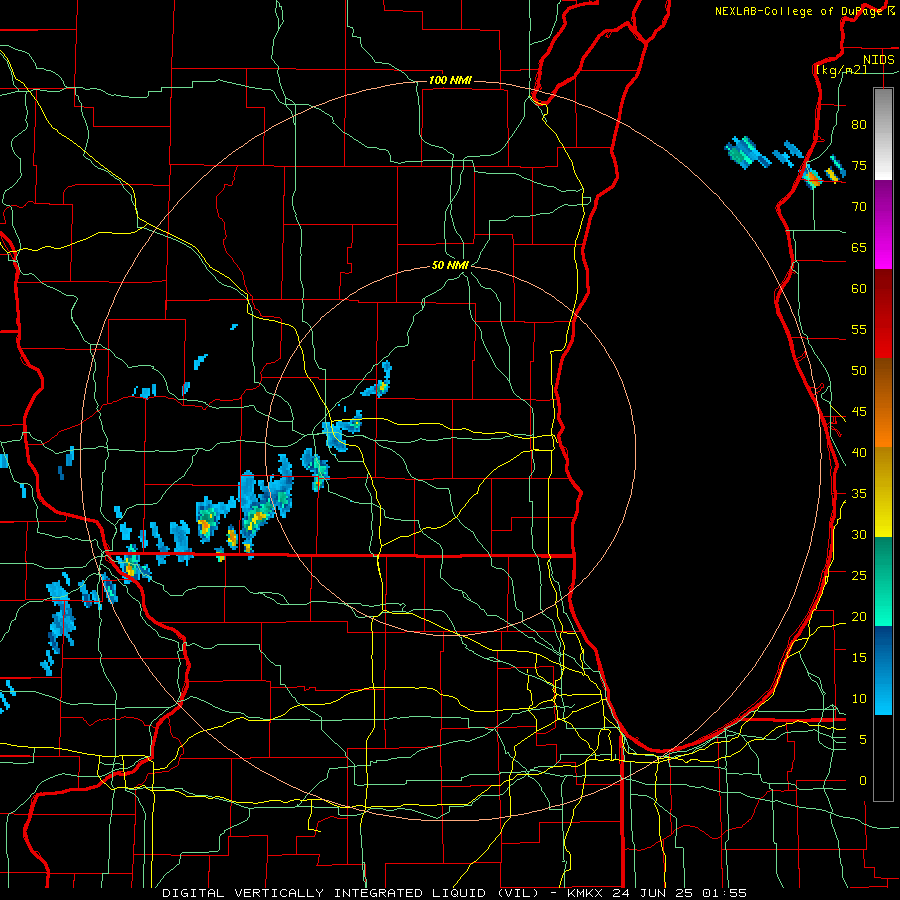Pick the dark red band of the VIL scale
Viewport: 900px width, 900px height.
tap(883, 314)
